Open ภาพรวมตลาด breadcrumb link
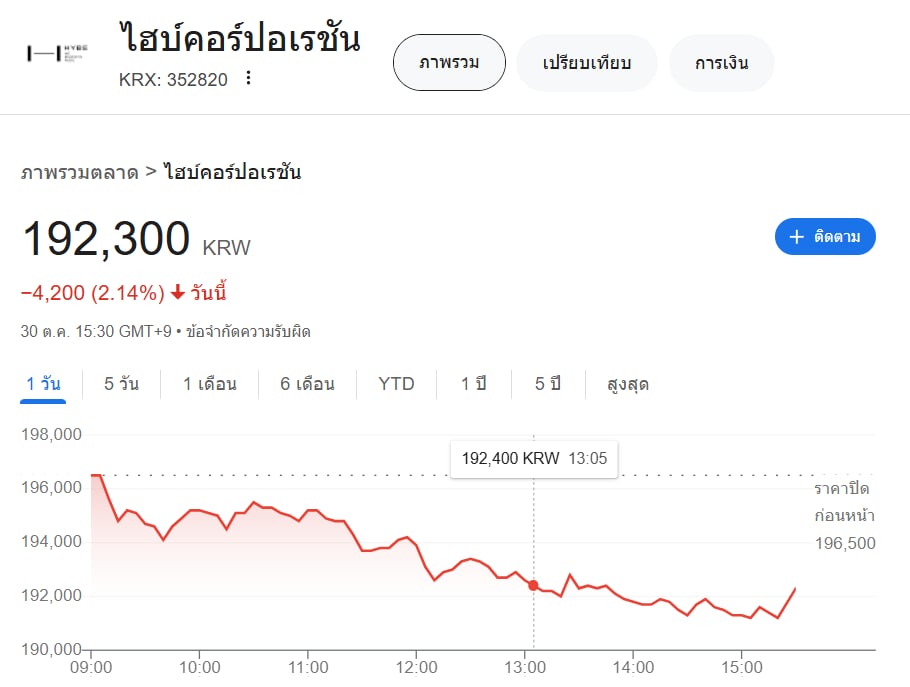 (x=80, y=172)
